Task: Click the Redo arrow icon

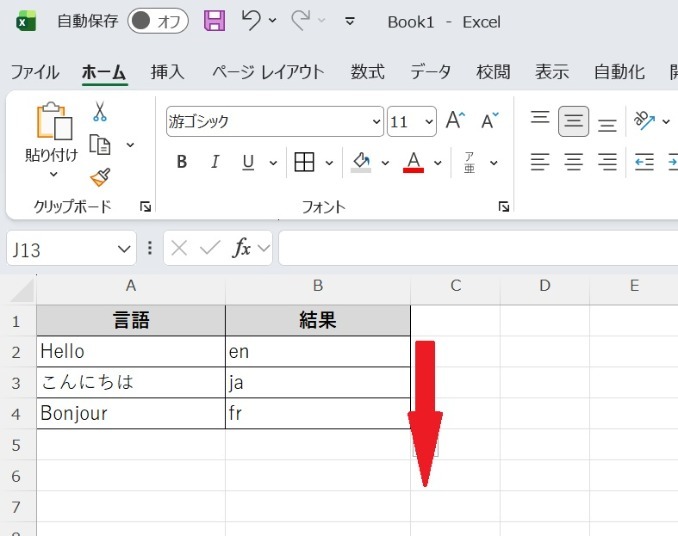Action: click(301, 20)
